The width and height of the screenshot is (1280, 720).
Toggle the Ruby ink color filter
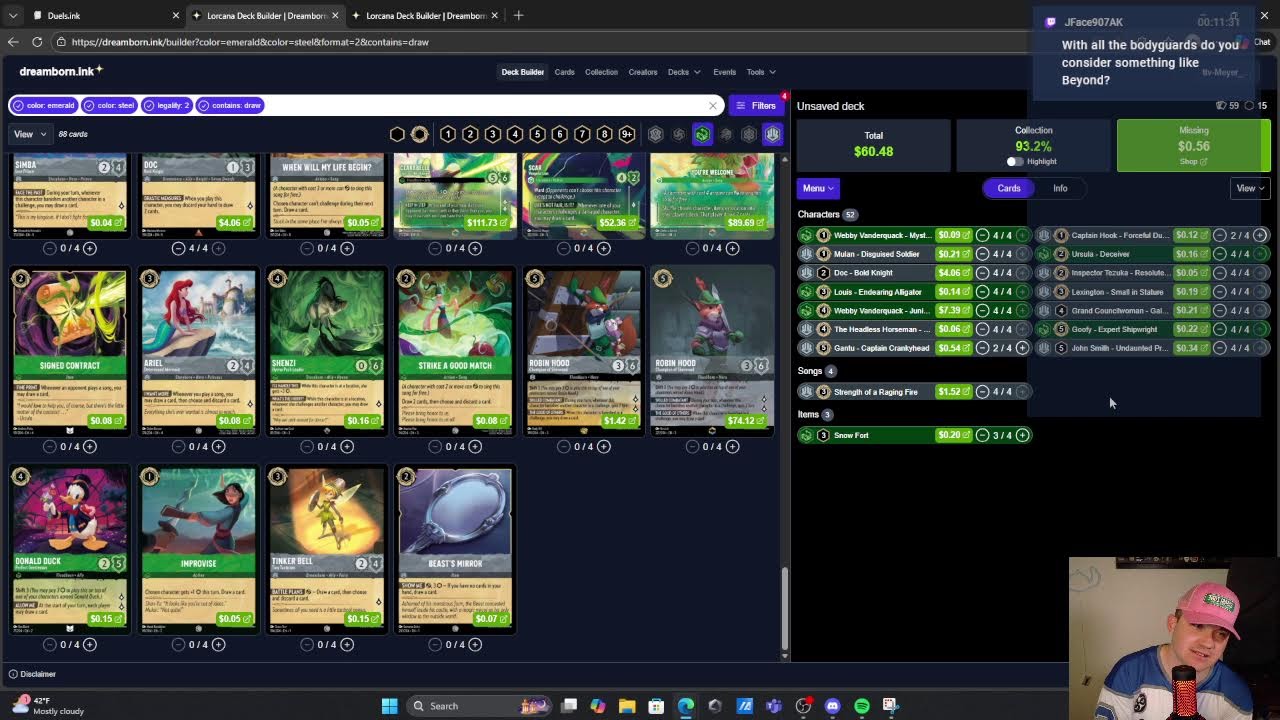[x=726, y=134]
